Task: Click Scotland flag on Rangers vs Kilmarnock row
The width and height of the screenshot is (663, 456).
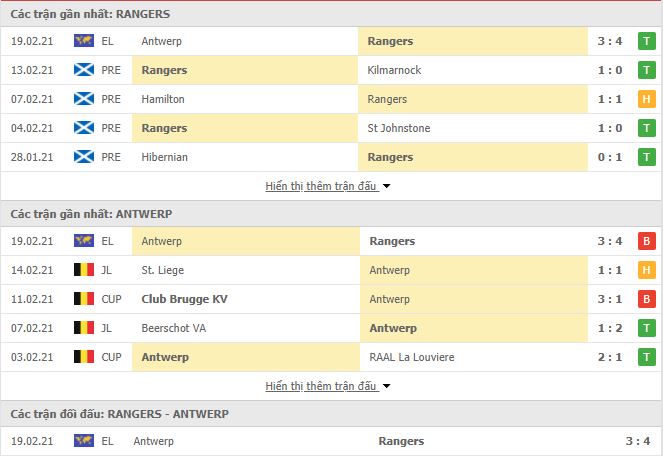Action: pyautogui.click(x=84, y=70)
